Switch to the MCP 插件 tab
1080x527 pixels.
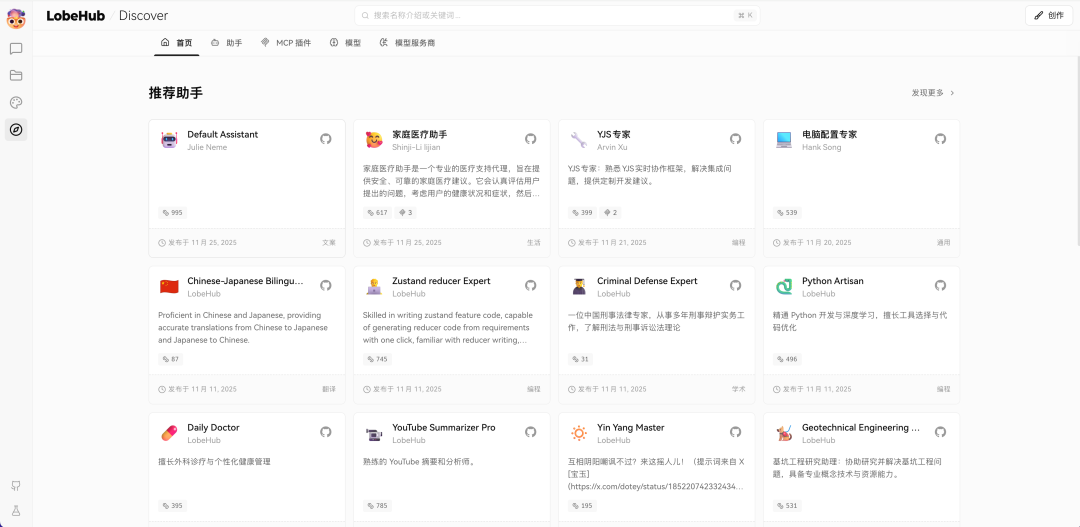286,43
